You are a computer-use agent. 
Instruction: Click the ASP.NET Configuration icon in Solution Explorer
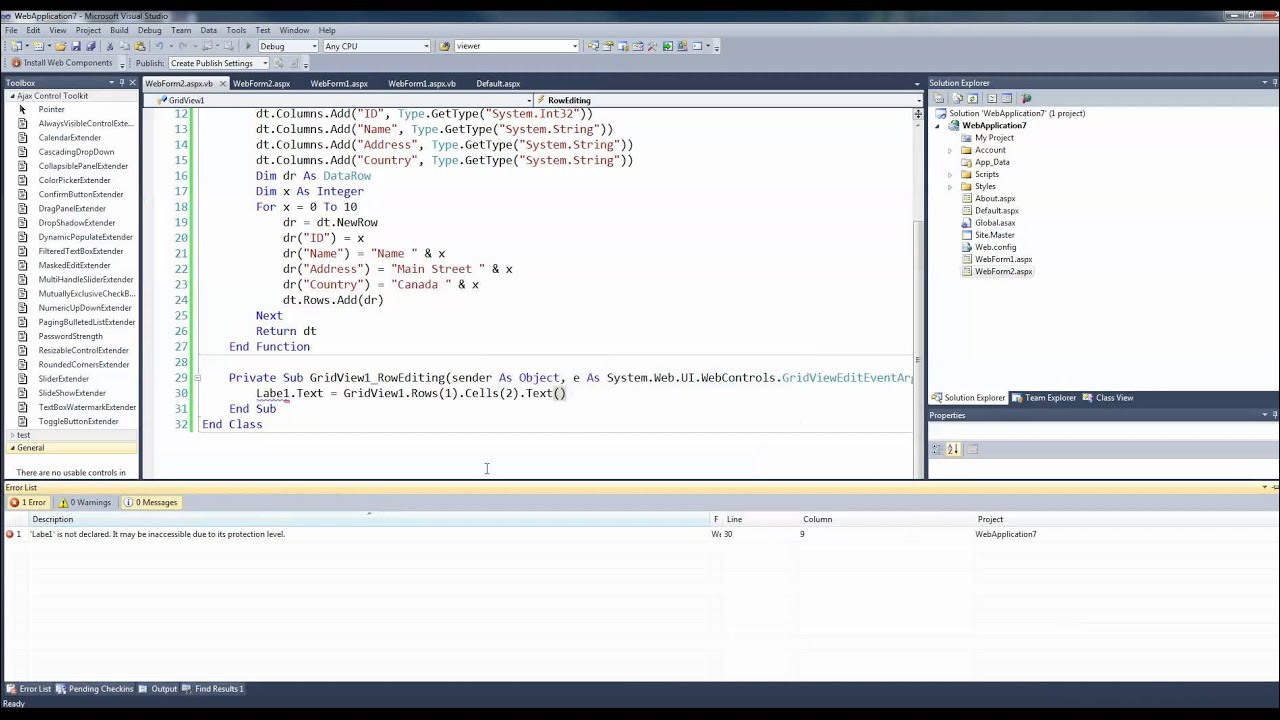[x=1026, y=98]
